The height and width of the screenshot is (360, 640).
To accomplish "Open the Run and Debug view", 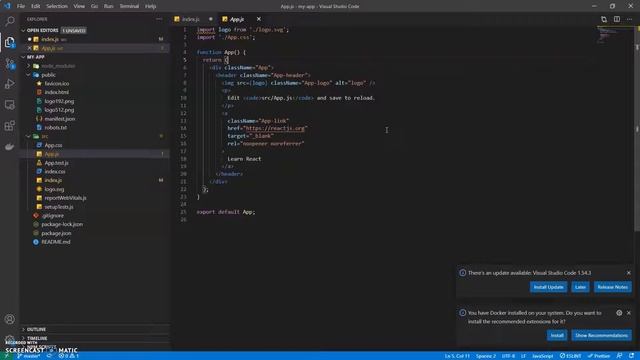I will [9, 84].
